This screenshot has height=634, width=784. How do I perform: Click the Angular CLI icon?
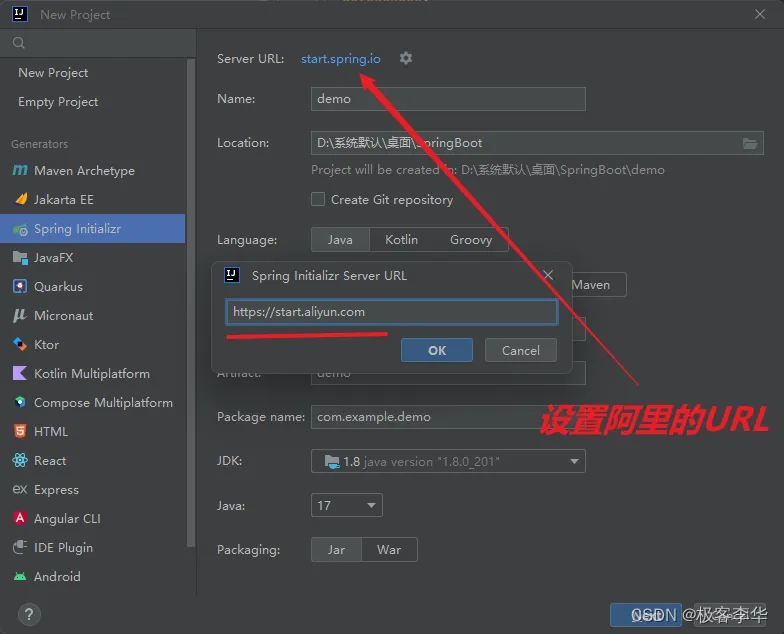point(20,518)
